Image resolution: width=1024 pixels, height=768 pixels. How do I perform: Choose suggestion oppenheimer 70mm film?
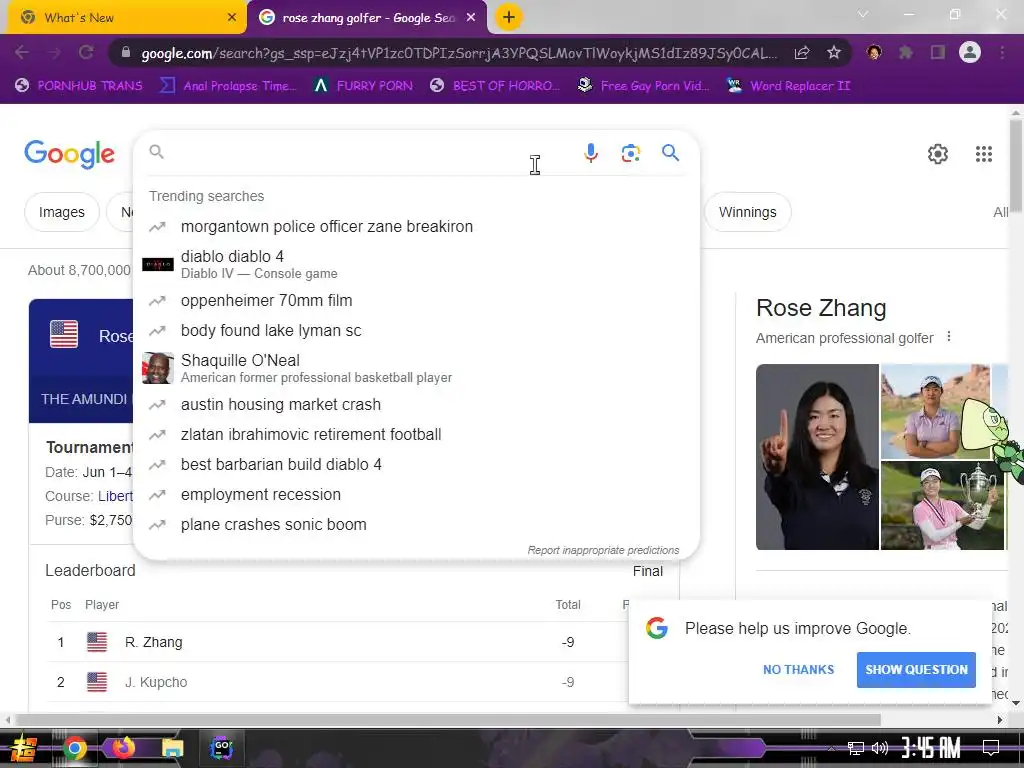click(416, 300)
